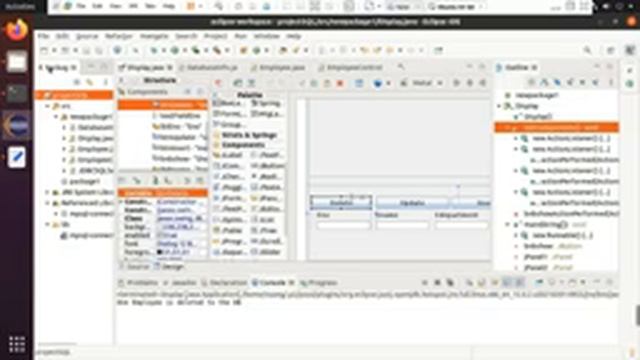
Task: Open the Terminal from the Ubuntu dock
Action: (x=17, y=94)
